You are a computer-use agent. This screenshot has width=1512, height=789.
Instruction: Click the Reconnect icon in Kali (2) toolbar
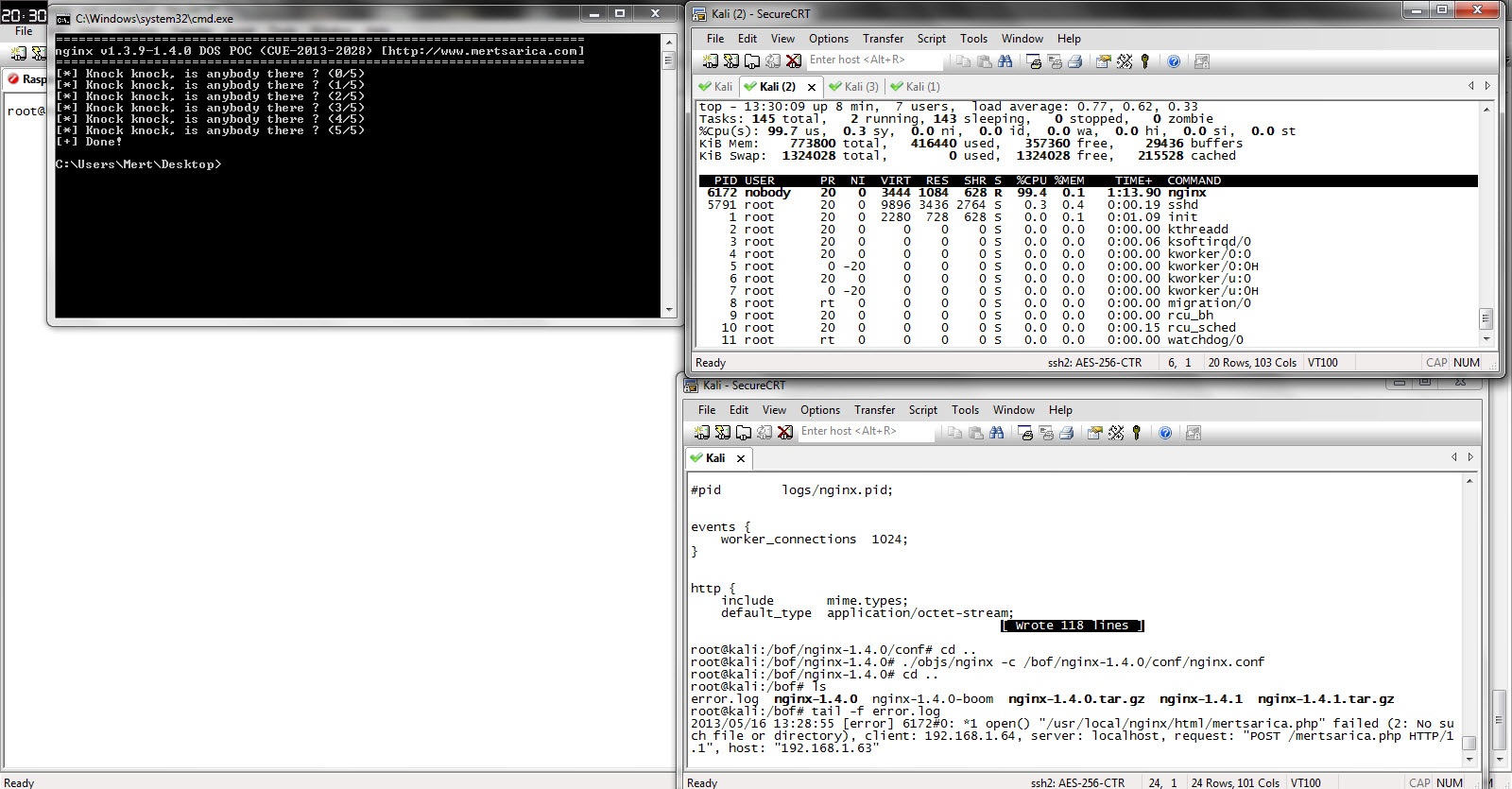[772, 60]
